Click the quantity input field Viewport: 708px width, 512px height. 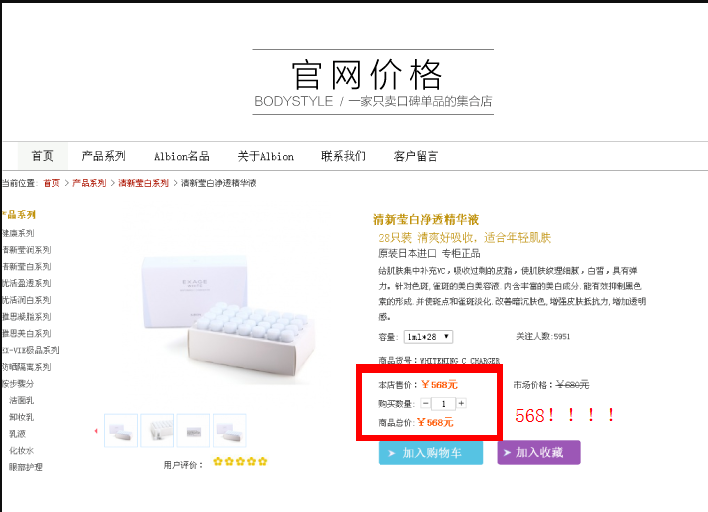(443, 403)
